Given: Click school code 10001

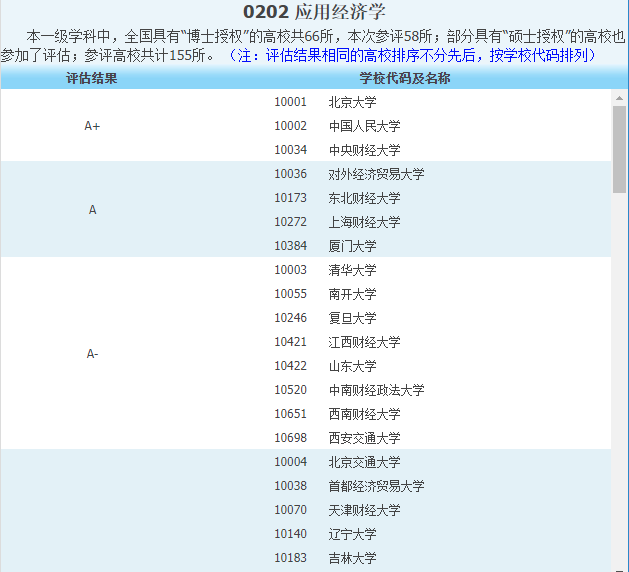Looking at the screenshot, I should [290, 102].
